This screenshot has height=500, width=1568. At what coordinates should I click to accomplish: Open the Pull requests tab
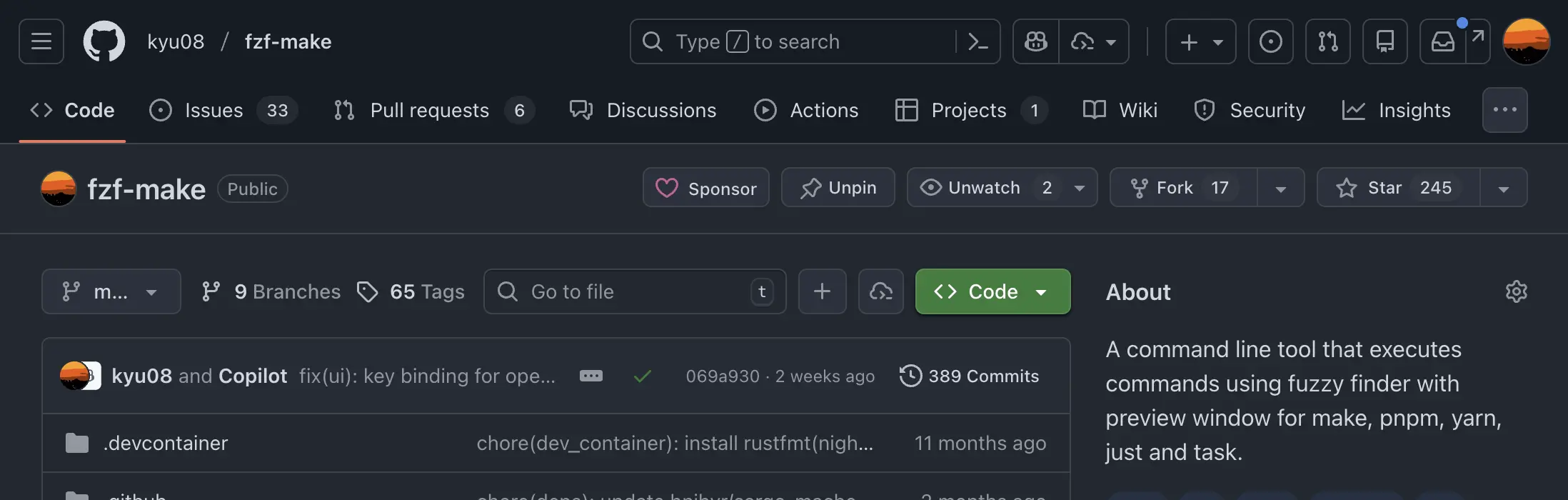434,110
